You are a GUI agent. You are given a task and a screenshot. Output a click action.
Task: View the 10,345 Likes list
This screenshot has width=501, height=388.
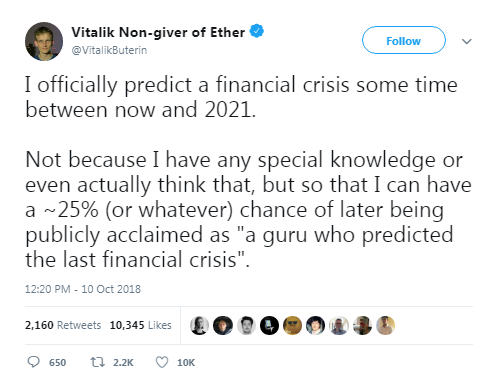coord(140,325)
